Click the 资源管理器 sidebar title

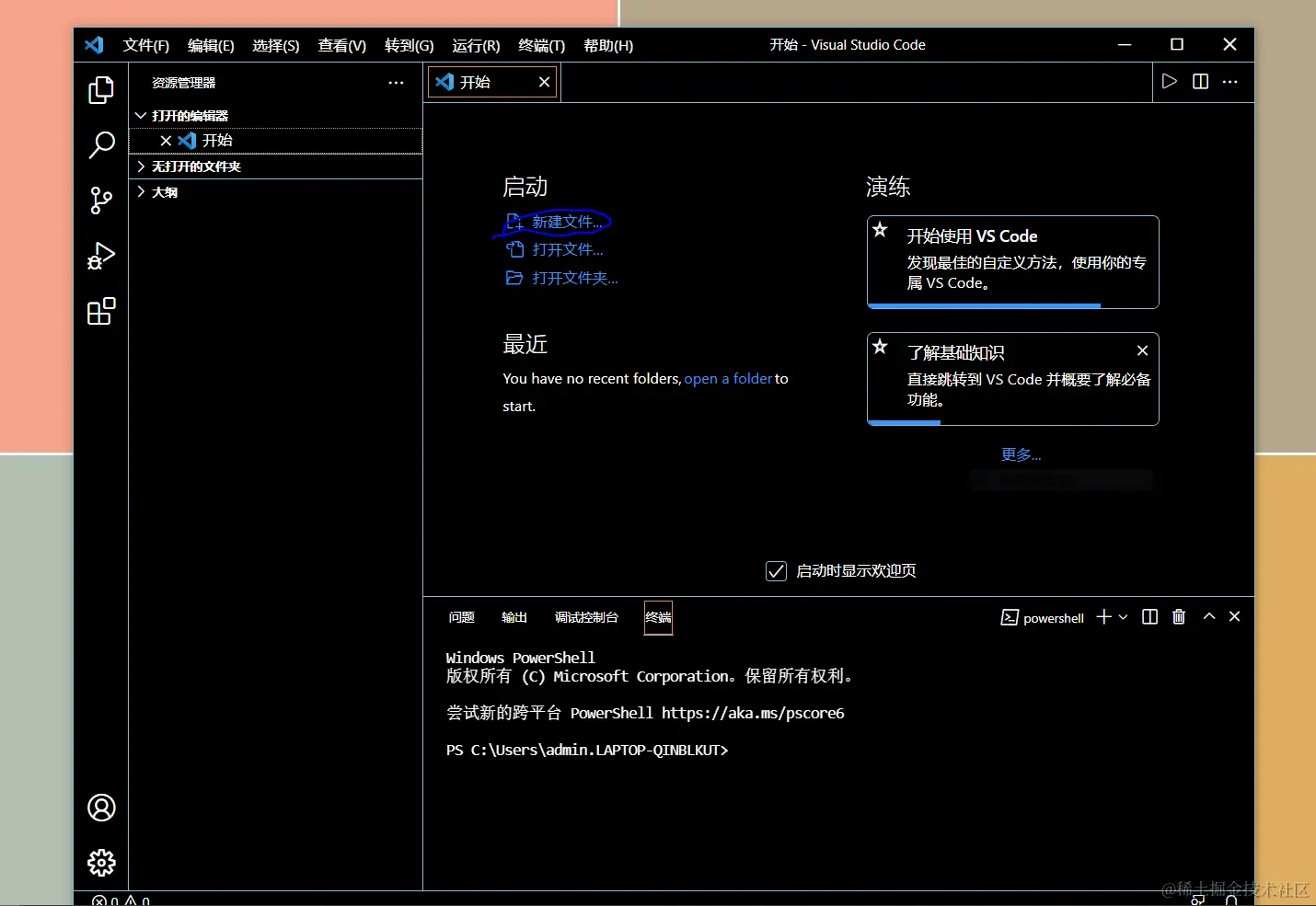click(x=184, y=83)
